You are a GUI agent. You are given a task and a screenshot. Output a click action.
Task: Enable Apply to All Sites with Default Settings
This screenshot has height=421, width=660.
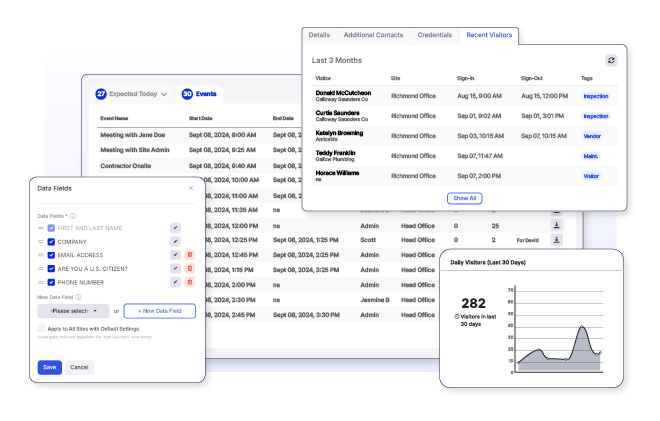(x=41, y=328)
